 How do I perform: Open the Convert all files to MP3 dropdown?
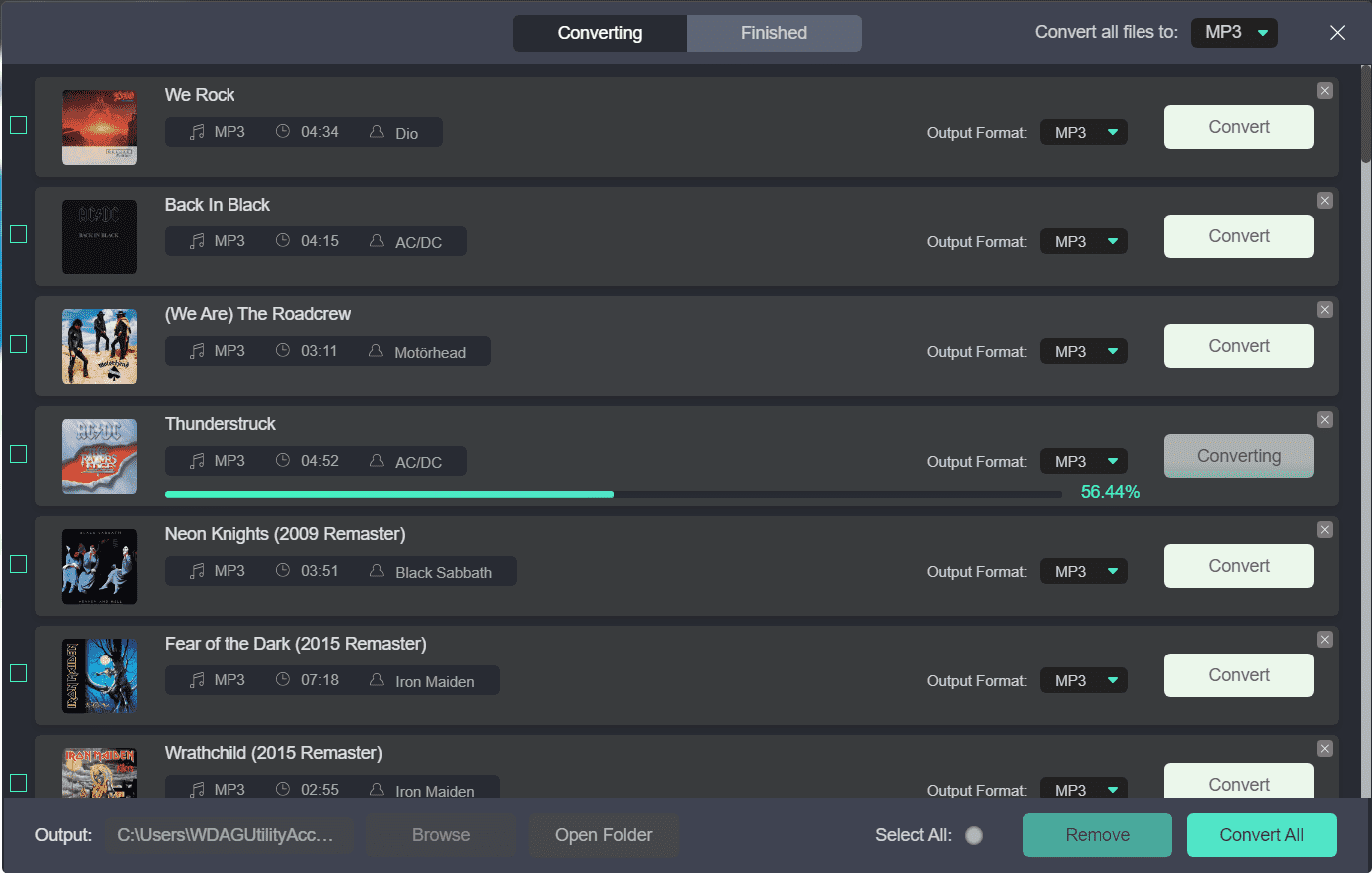pyautogui.click(x=1234, y=33)
